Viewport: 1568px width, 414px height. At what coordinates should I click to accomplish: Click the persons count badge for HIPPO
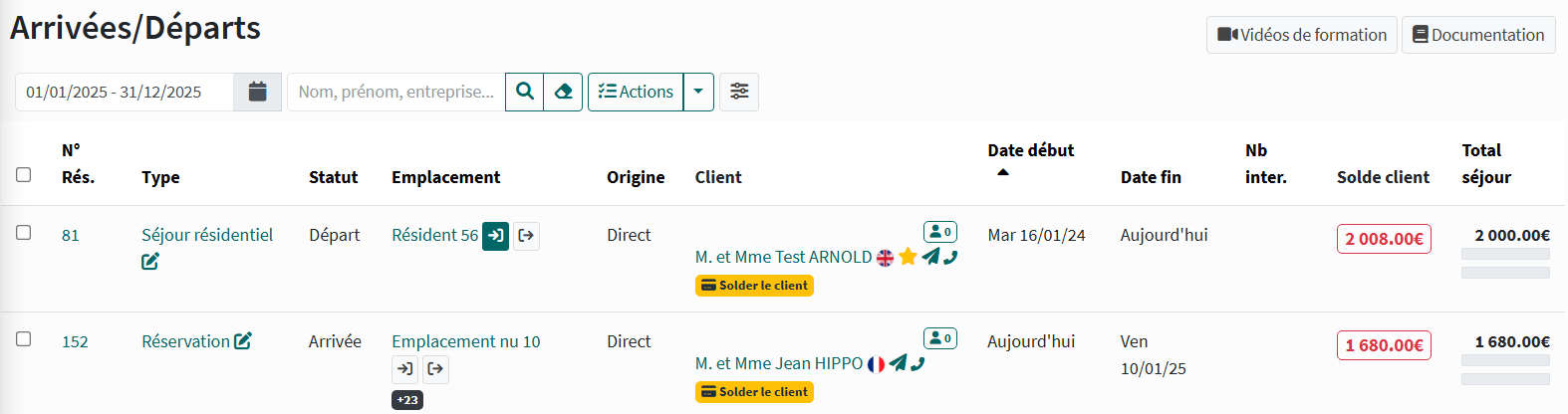click(x=939, y=338)
